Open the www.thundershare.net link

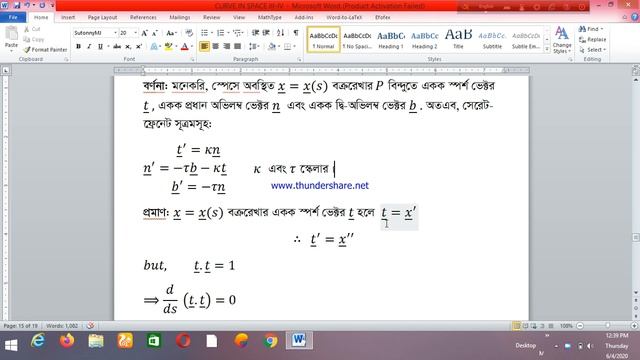coord(320,186)
